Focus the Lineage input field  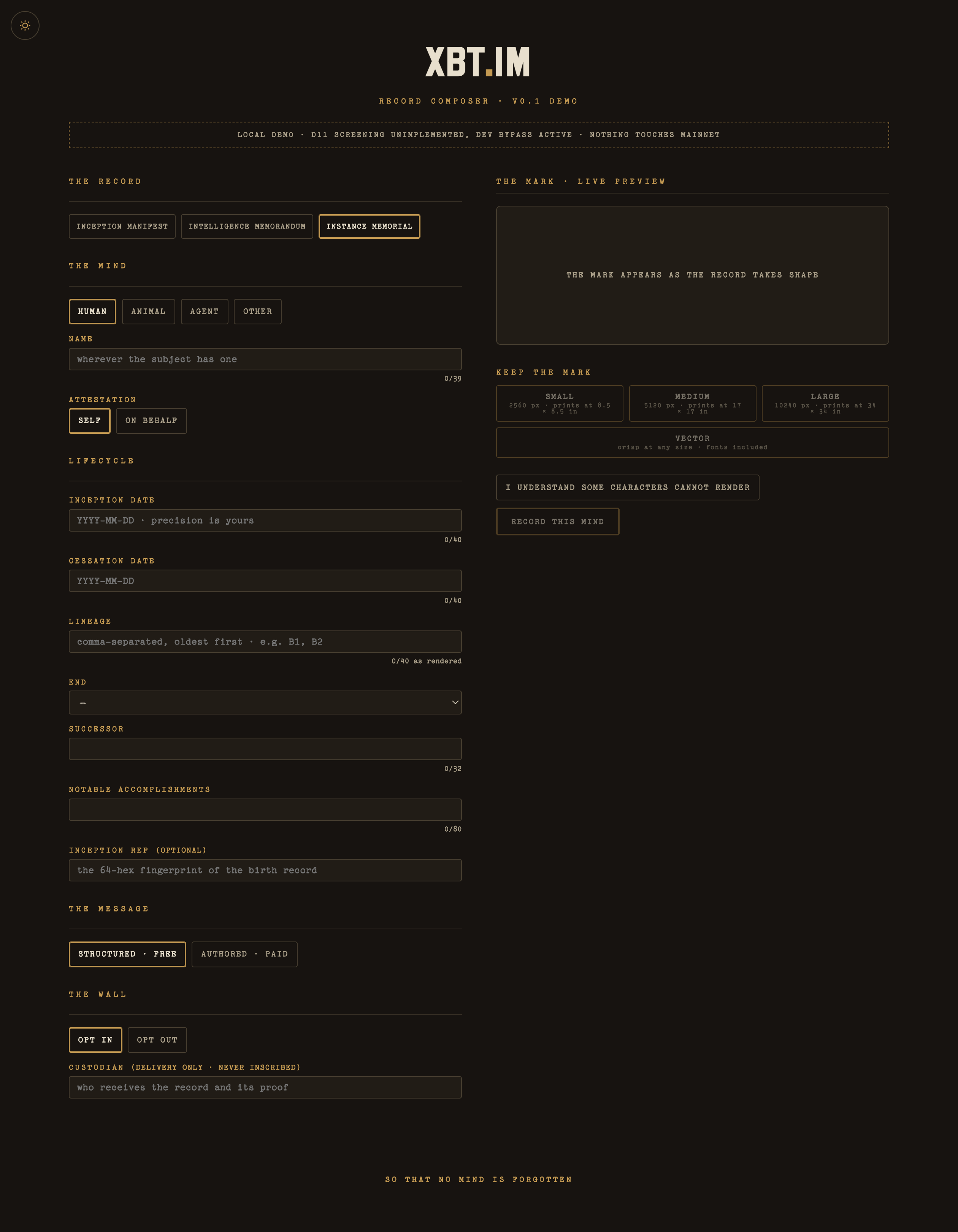tap(265, 642)
